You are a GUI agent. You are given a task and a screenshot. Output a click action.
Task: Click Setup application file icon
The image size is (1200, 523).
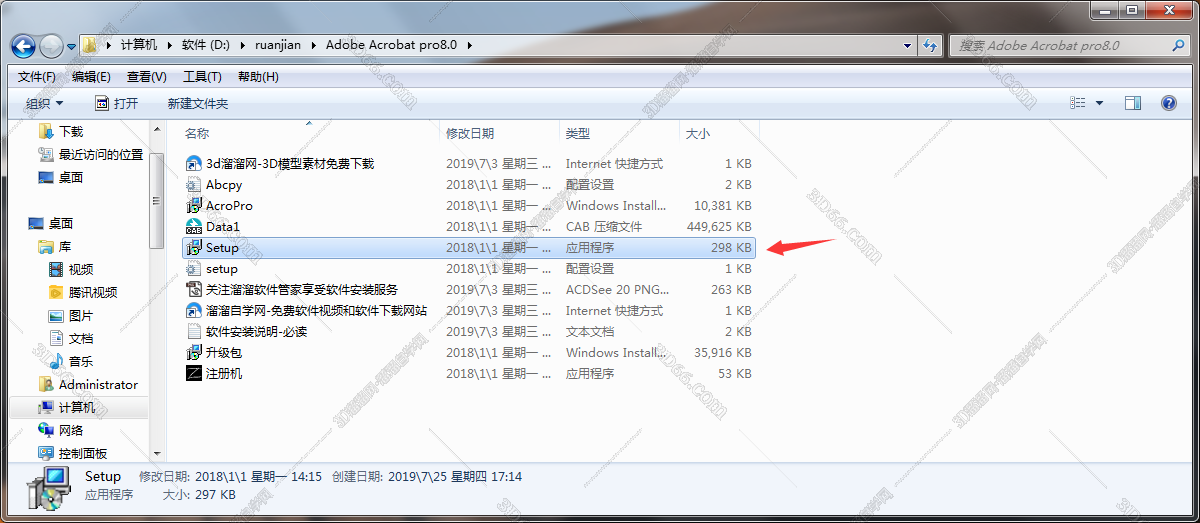pyautogui.click(x=194, y=247)
